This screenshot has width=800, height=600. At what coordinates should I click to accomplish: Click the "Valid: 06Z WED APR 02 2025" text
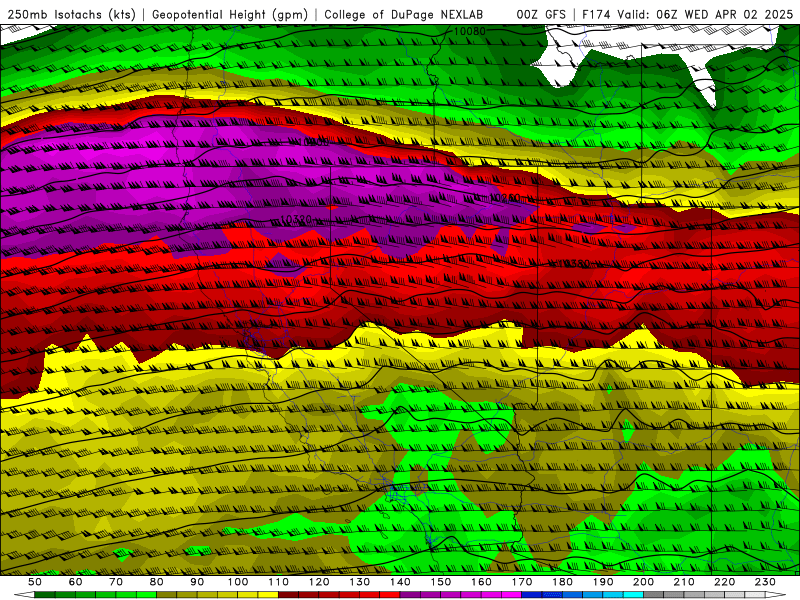[705, 14]
